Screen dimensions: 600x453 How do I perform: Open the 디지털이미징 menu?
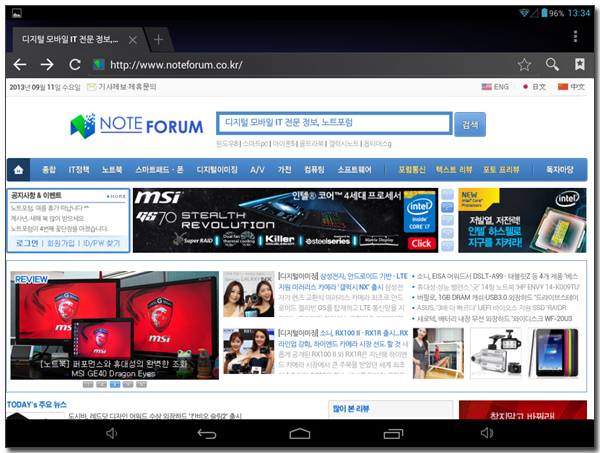(x=217, y=169)
